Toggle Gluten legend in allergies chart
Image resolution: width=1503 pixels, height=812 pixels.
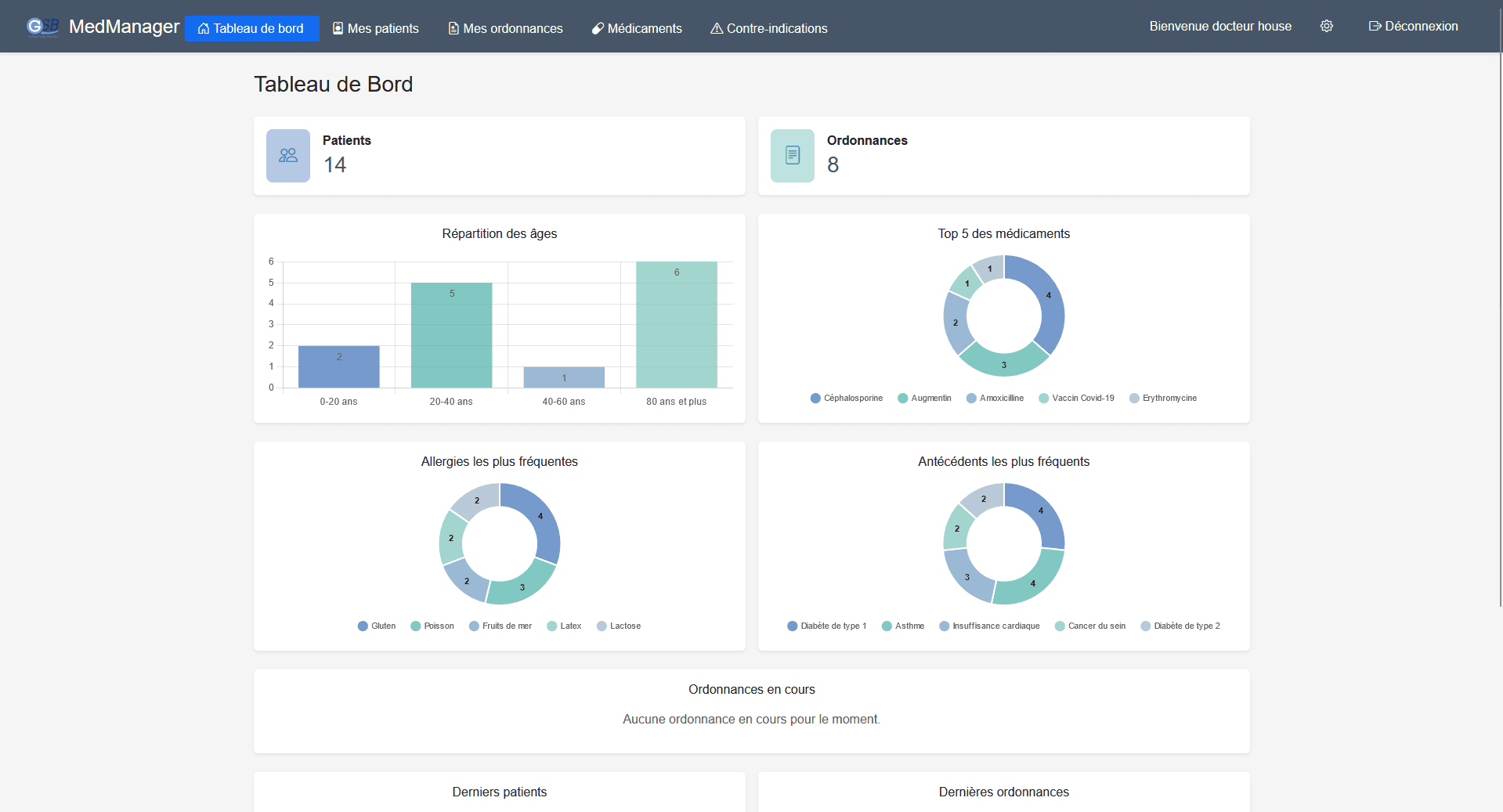point(377,626)
